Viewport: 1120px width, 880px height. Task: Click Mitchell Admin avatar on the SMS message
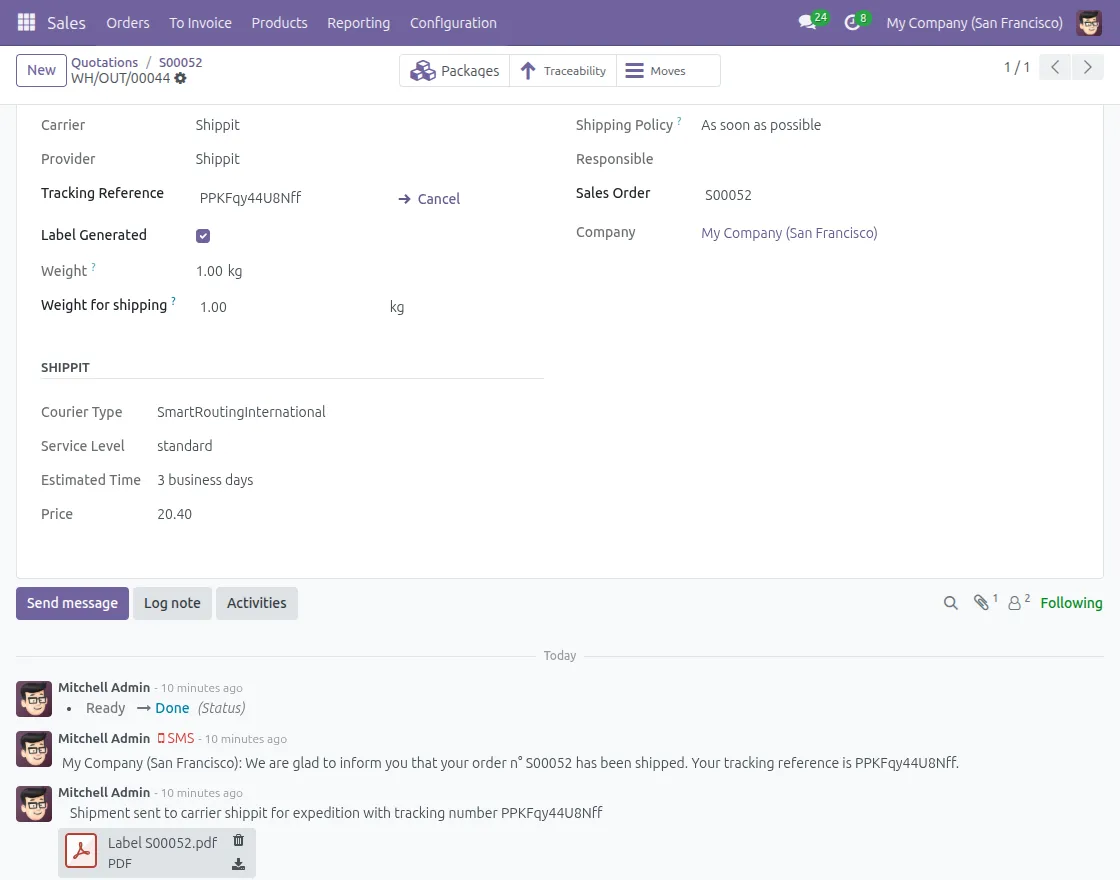34,749
